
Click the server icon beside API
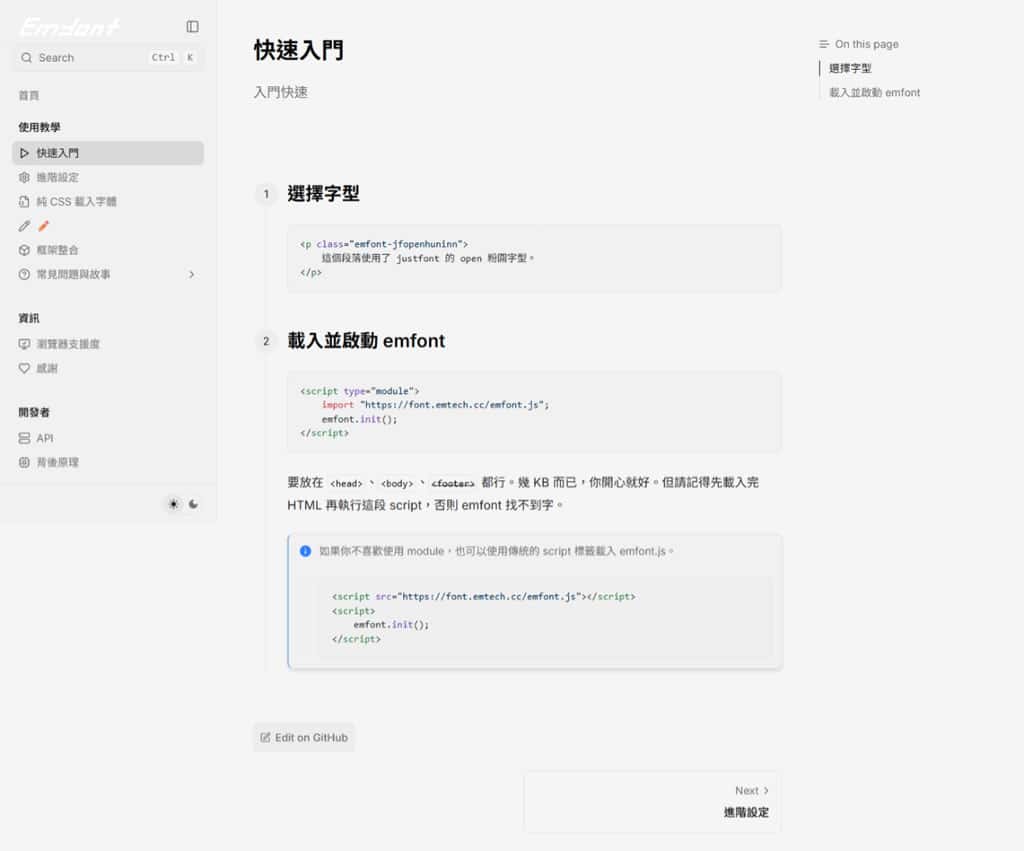pos(24,438)
